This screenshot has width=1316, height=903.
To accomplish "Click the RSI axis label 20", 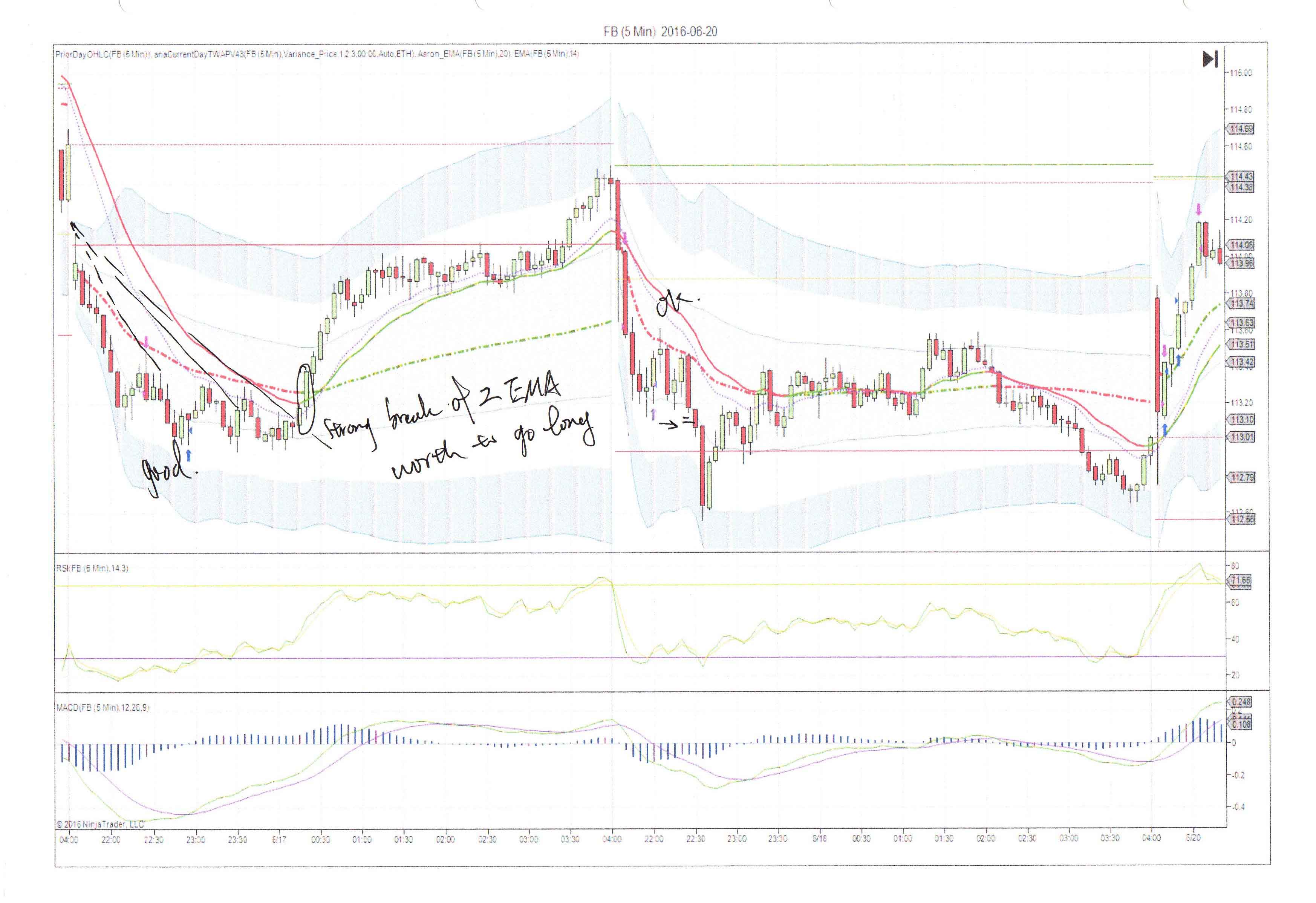I will point(1235,676).
